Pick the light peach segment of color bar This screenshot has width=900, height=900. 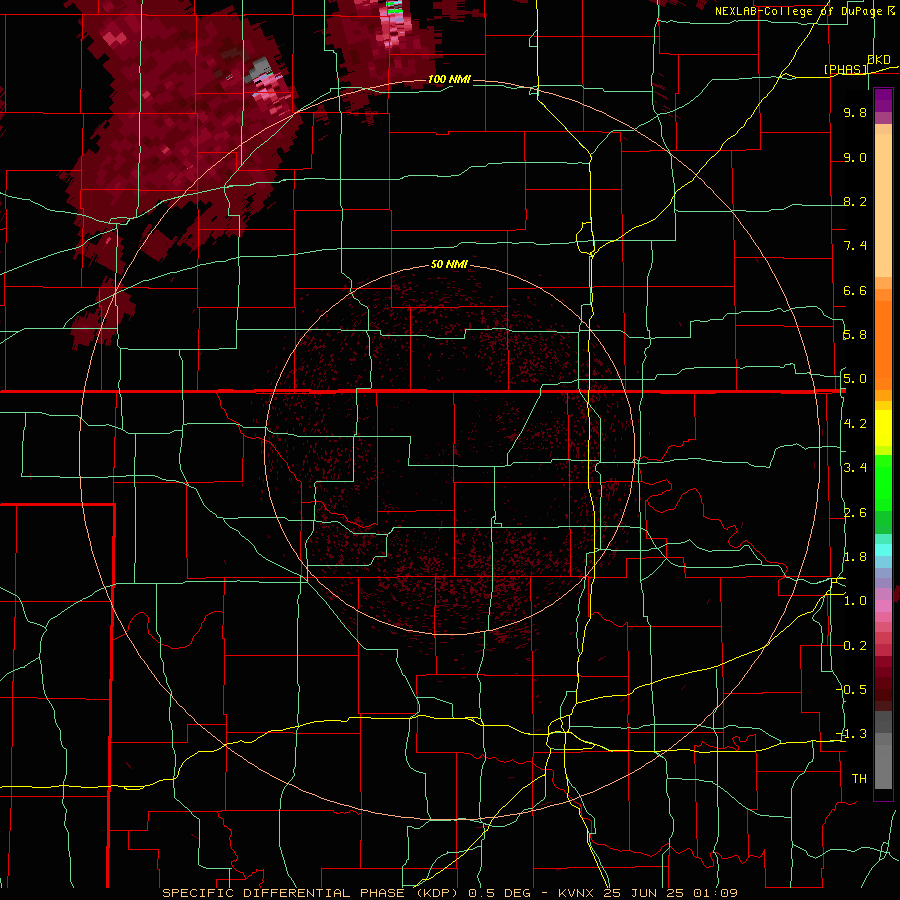(883, 207)
